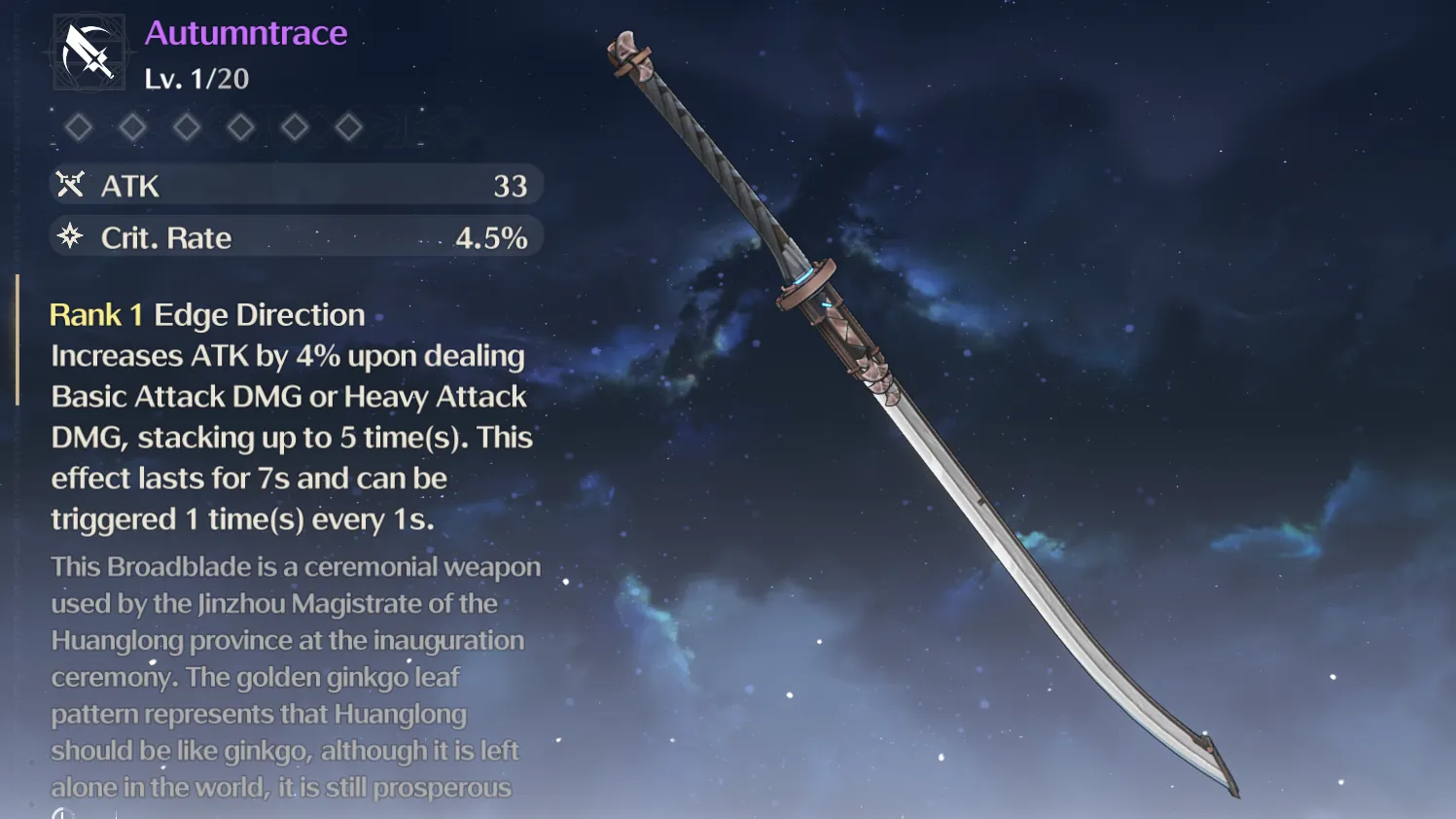Click the Rank 1 Edge Direction heading
This screenshot has height=819, width=1456.
[x=207, y=315]
